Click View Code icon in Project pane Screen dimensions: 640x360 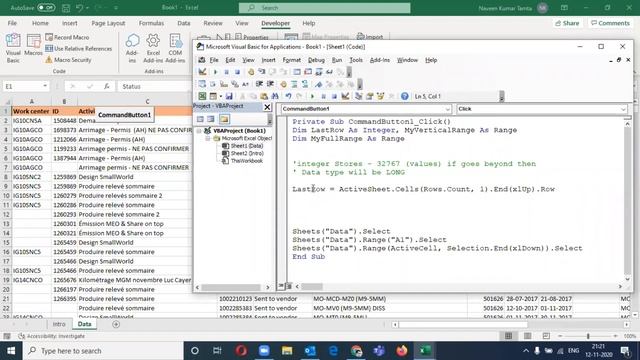point(200,119)
